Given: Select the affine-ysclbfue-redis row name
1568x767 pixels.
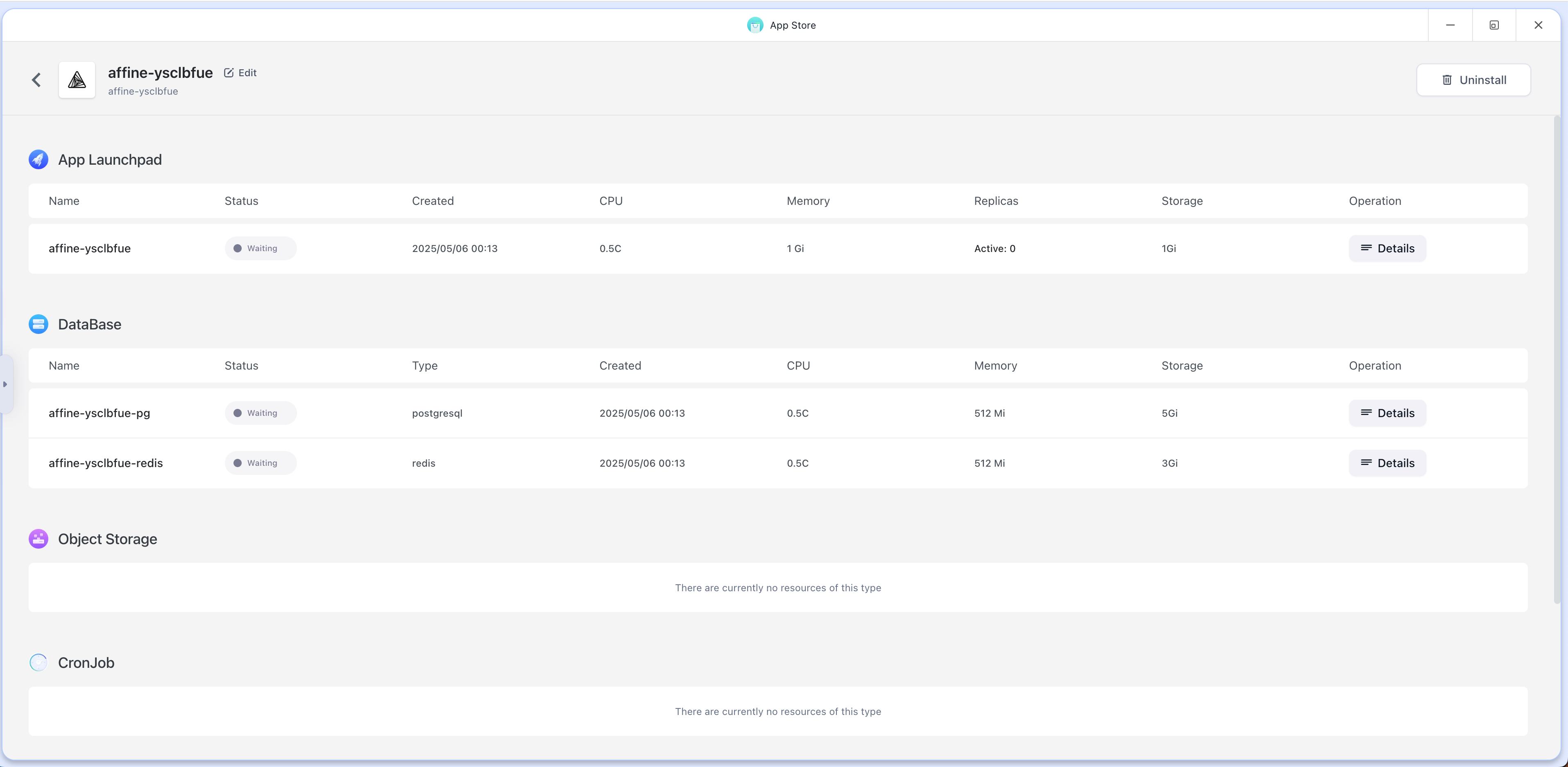Looking at the screenshot, I should click(106, 463).
